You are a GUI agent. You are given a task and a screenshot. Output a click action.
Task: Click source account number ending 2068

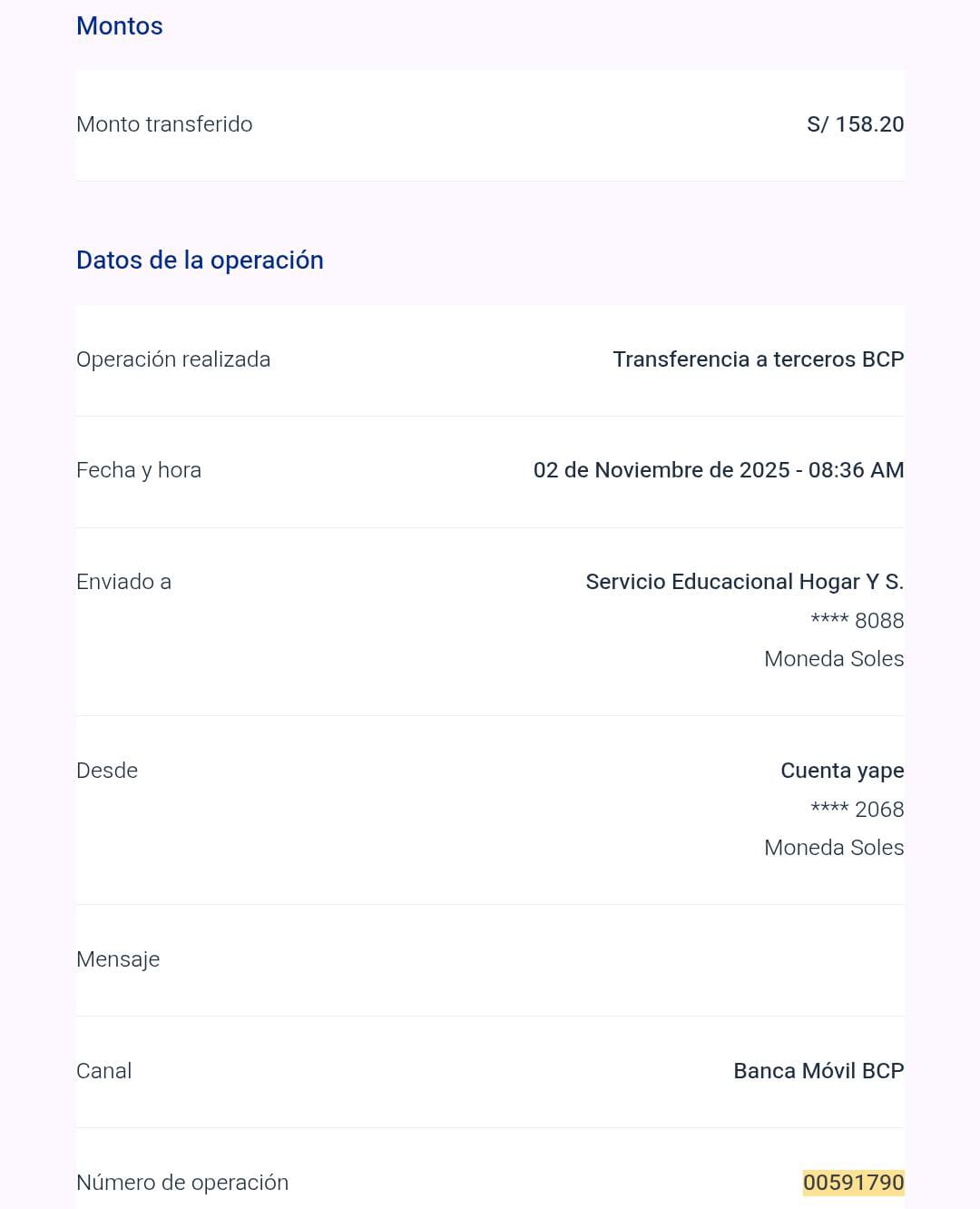(x=857, y=810)
